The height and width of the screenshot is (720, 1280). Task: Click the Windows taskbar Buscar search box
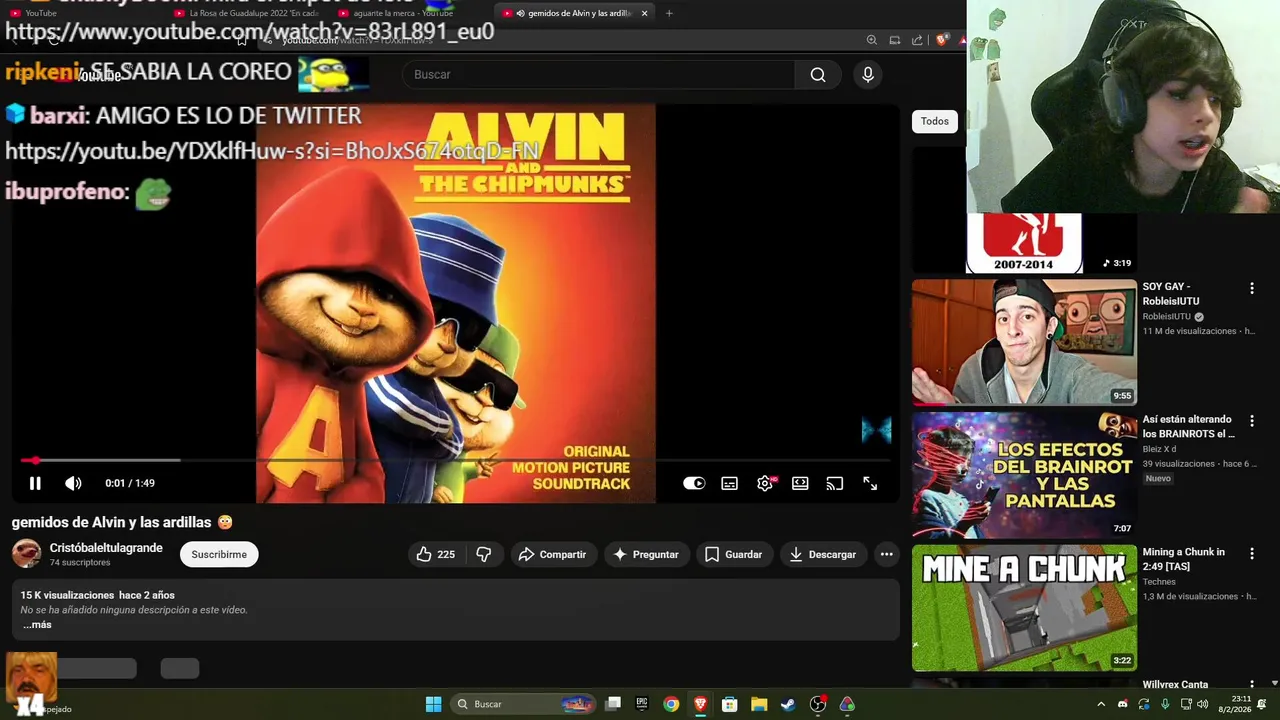click(523, 704)
